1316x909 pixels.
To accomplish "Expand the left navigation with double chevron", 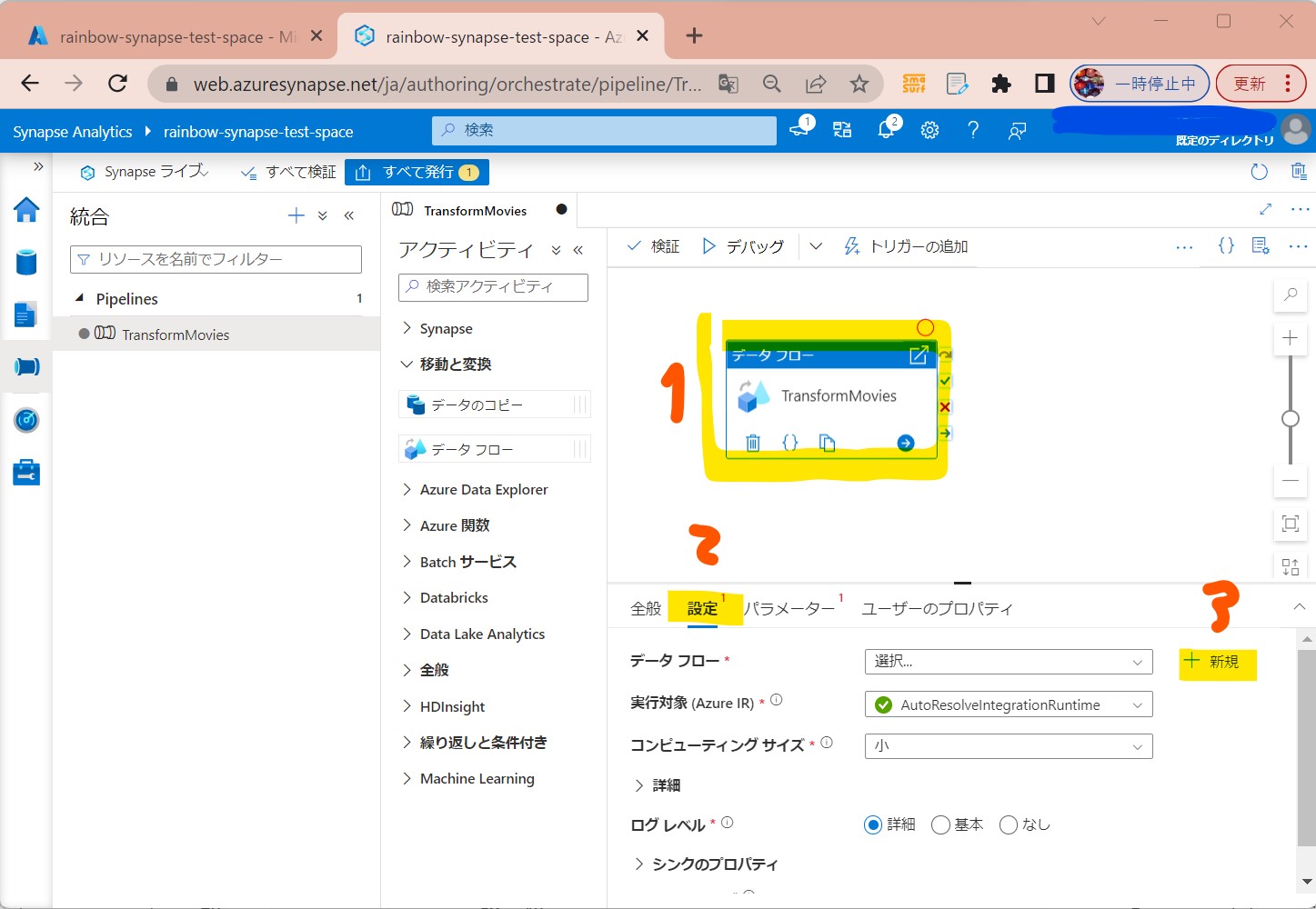I will [x=38, y=167].
